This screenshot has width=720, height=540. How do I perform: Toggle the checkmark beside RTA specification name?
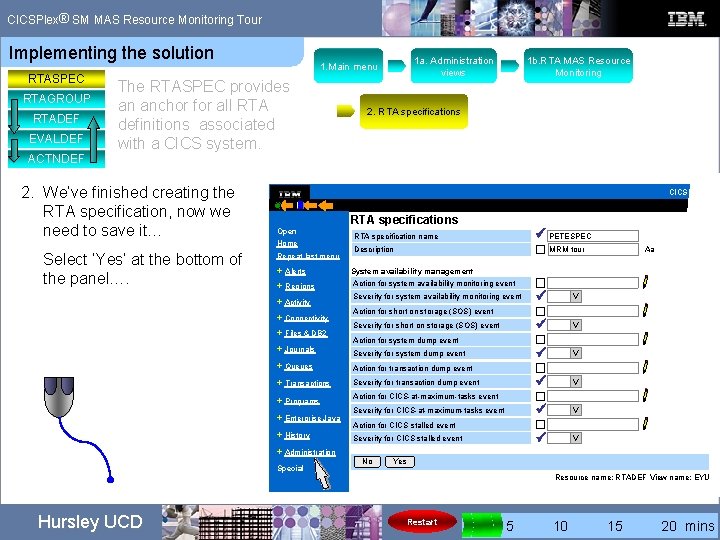click(540, 234)
